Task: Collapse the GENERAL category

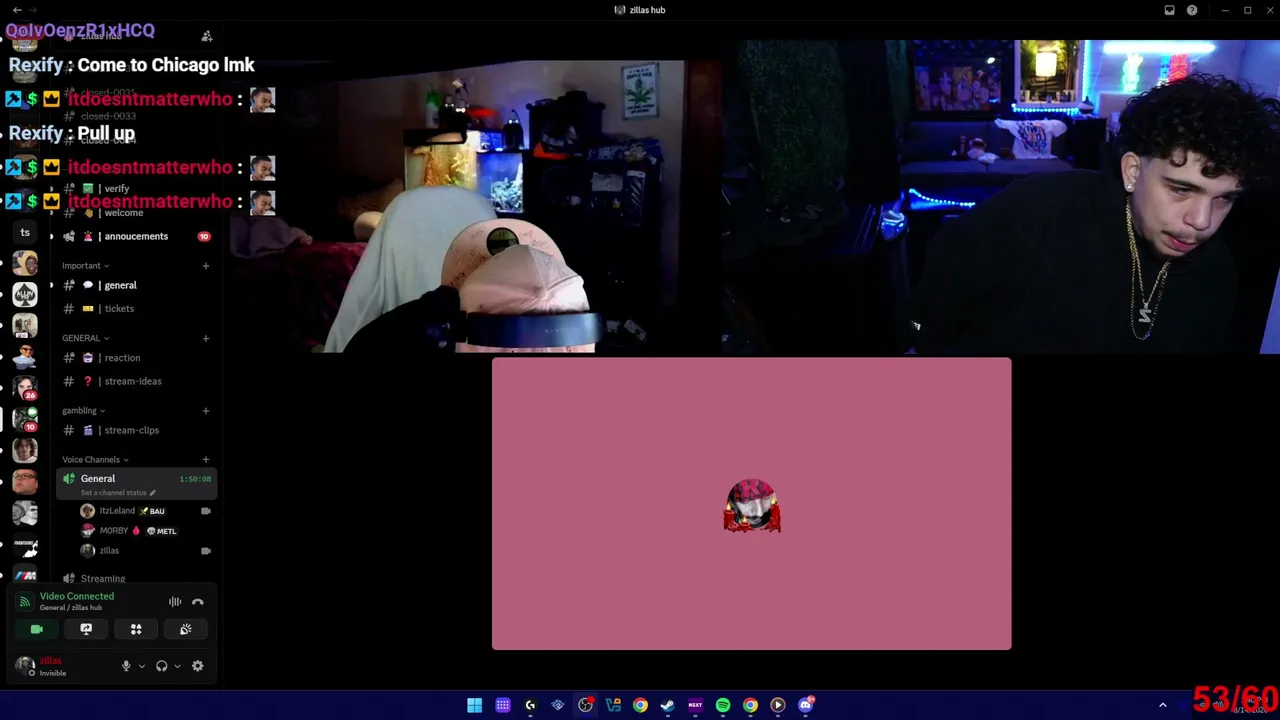Action: point(86,338)
